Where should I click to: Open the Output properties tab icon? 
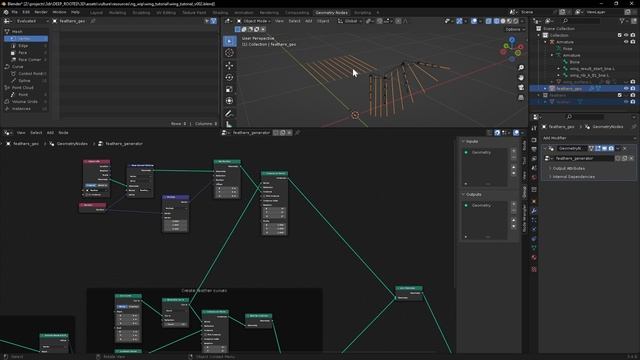(534, 149)
